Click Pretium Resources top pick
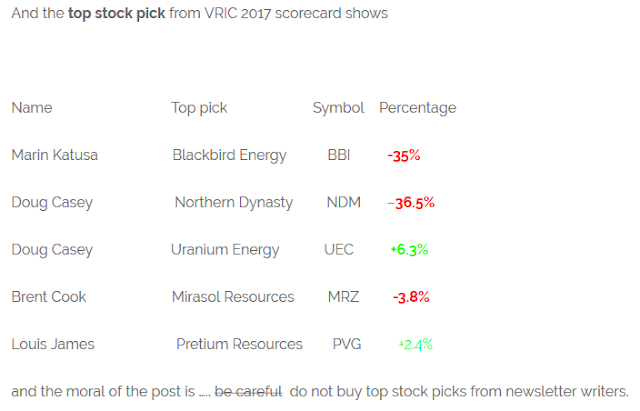This screenshot has height=411, width=640. point(239,344)
